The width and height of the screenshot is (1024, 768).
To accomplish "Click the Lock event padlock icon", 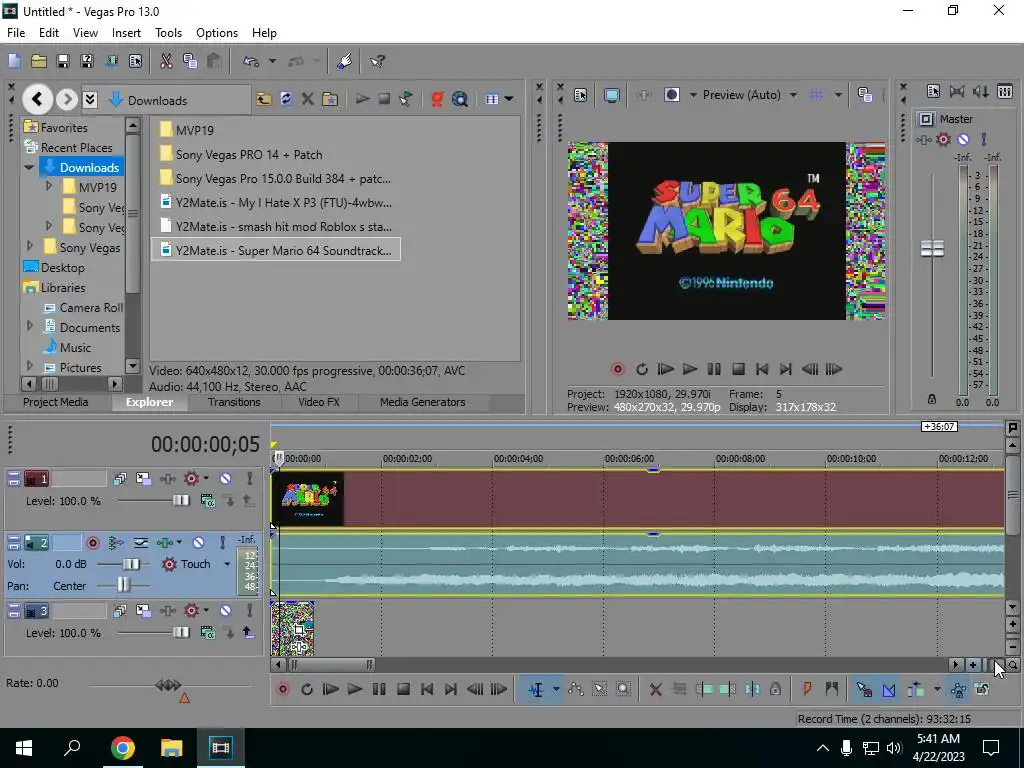I will 775,690.
